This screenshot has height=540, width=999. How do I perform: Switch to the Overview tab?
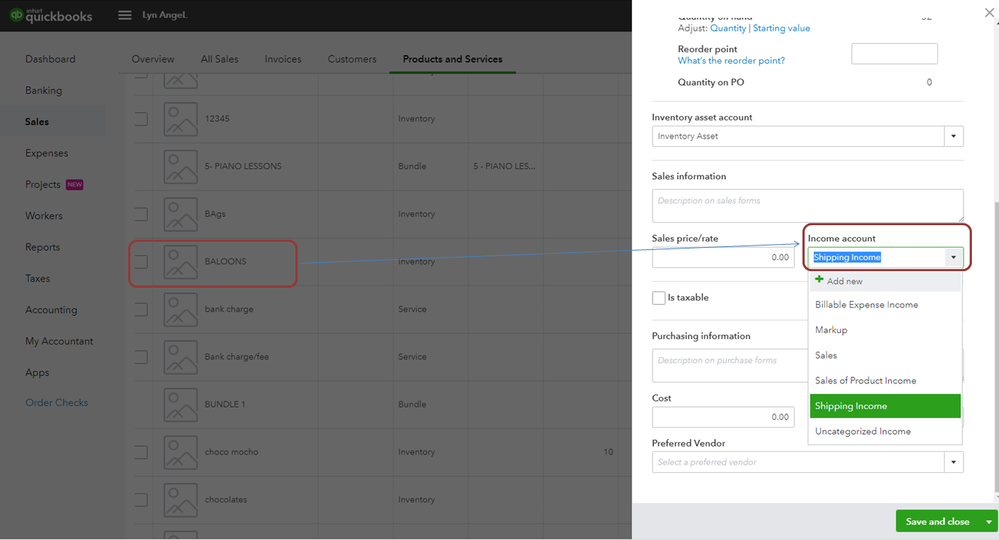point(153,59)
